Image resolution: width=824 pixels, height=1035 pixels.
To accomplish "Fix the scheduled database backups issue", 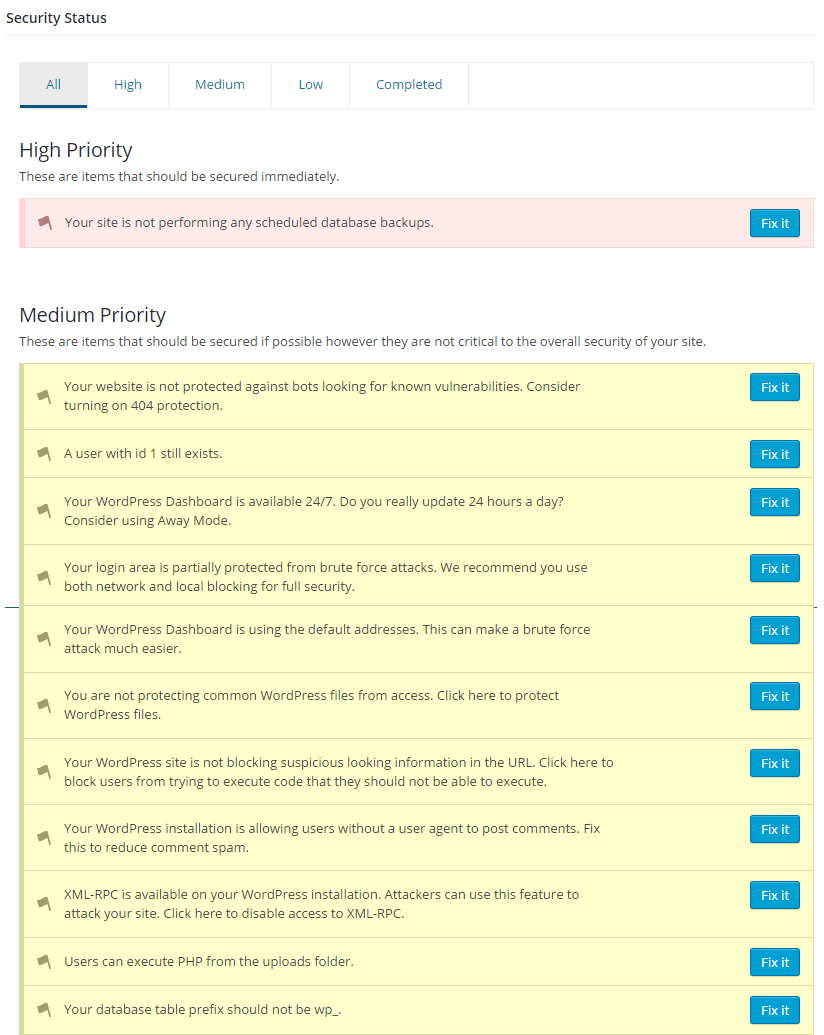I will coord(775,224).
